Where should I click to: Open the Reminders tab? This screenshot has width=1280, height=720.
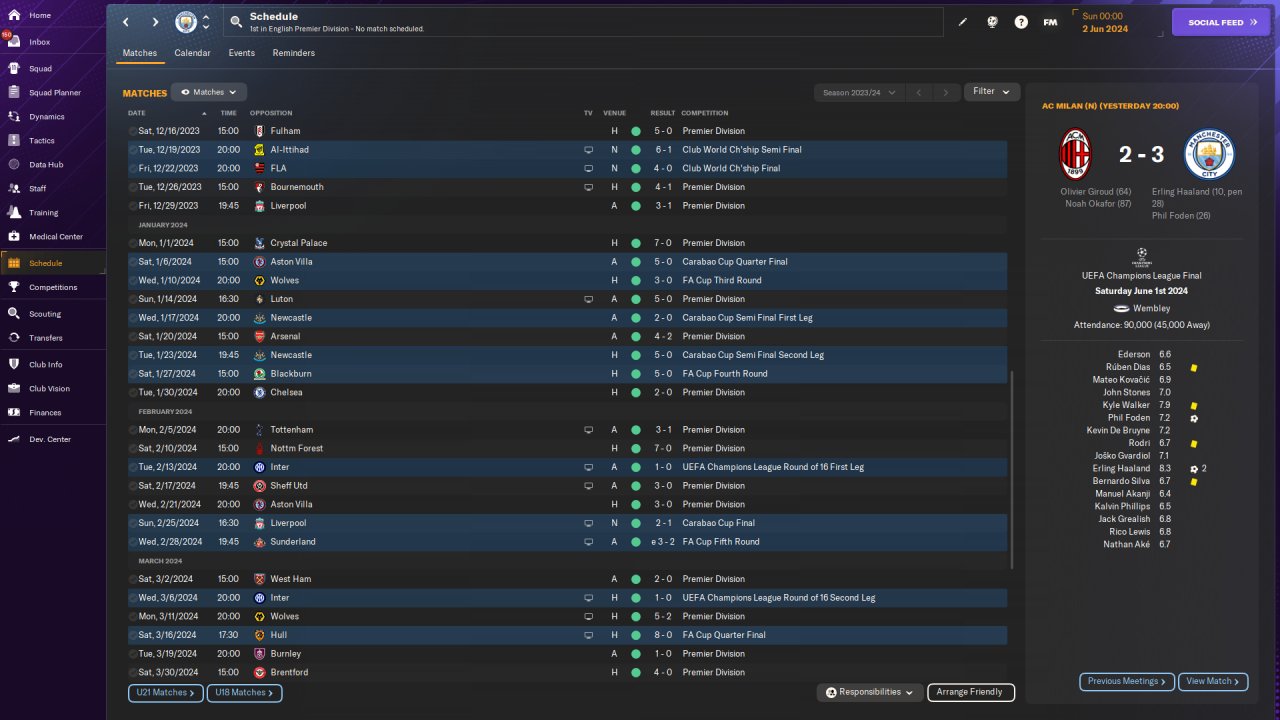(293, 53)
